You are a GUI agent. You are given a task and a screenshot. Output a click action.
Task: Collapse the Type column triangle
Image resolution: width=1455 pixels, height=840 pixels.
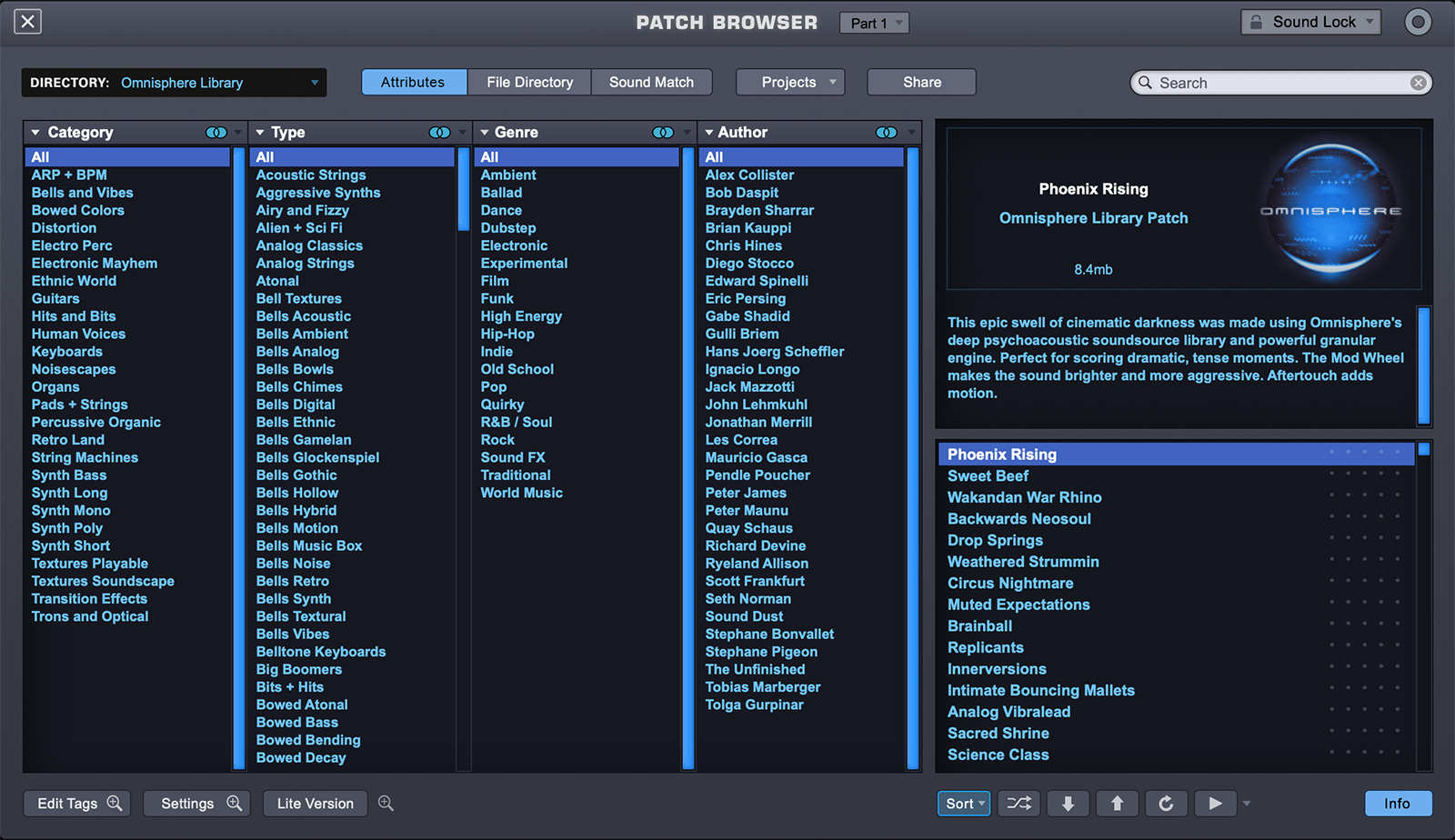[260, 133]
